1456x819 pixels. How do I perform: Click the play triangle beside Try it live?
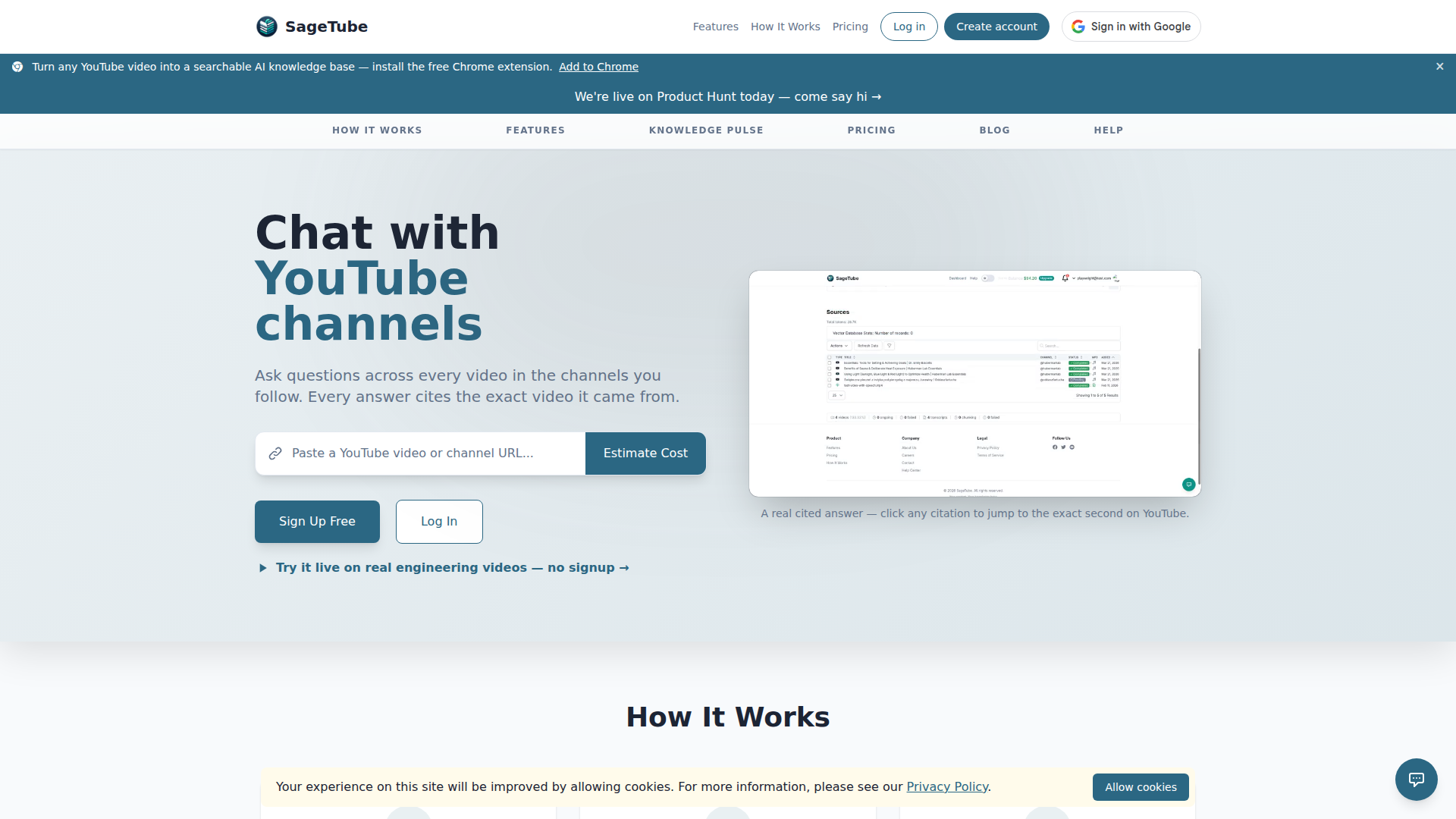263,568
